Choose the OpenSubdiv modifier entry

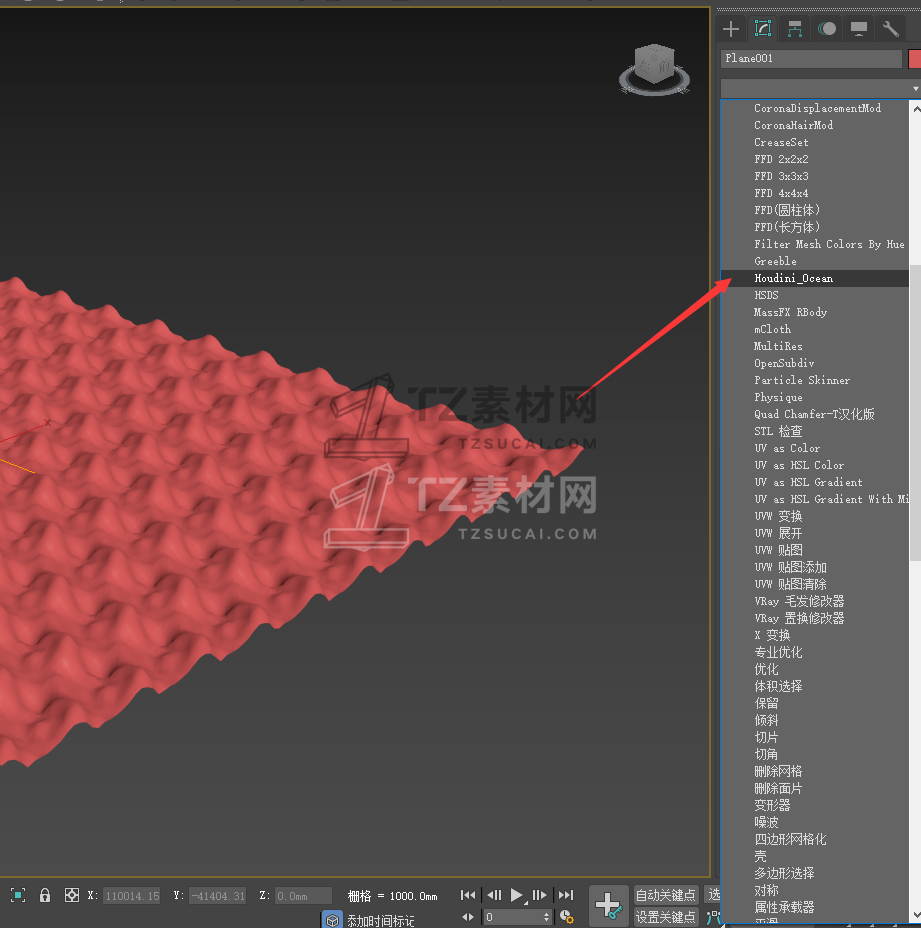[x=784, y=363]
